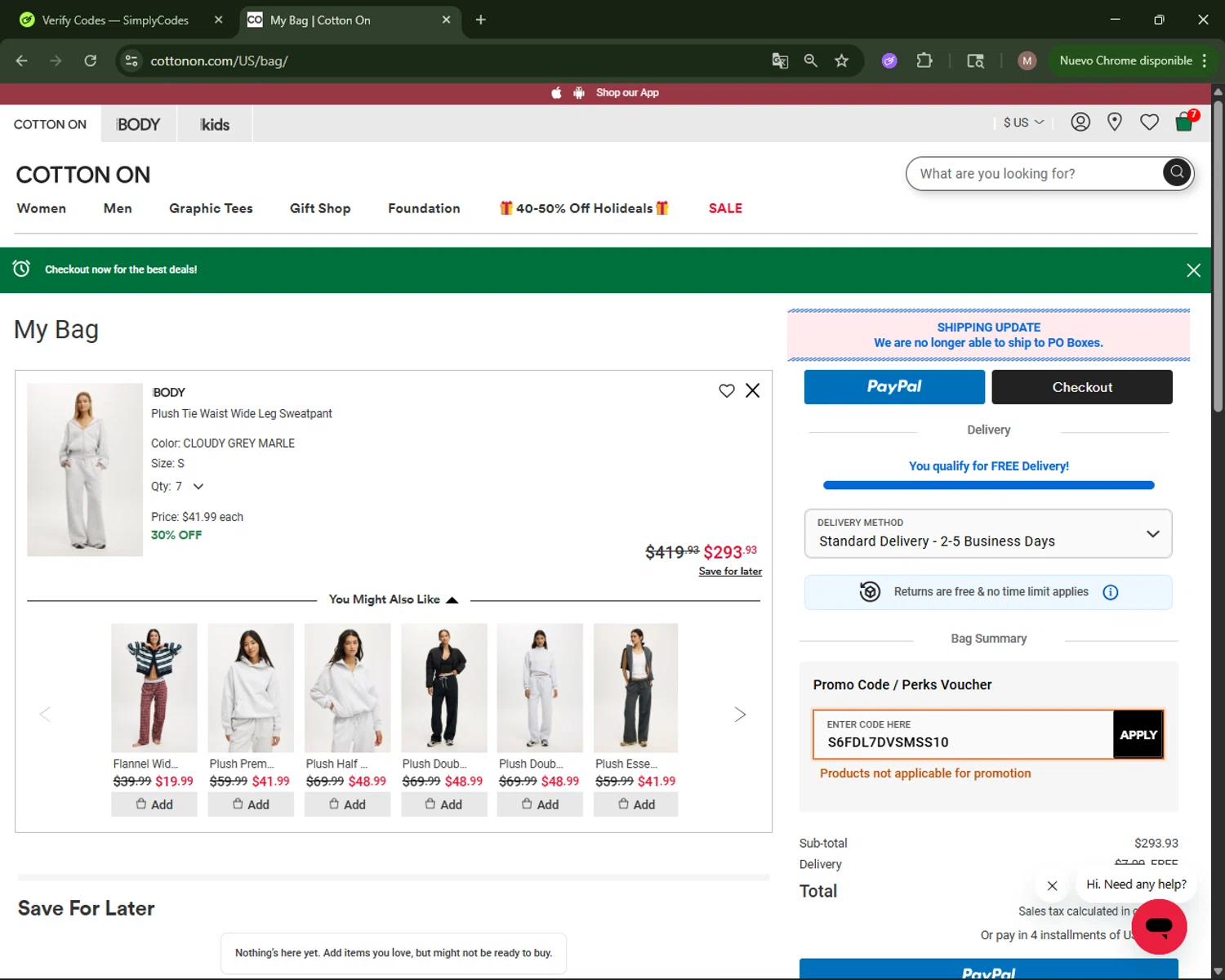Switch to the Verify Codes SimplyCodes tab

[x=114, y=20]
